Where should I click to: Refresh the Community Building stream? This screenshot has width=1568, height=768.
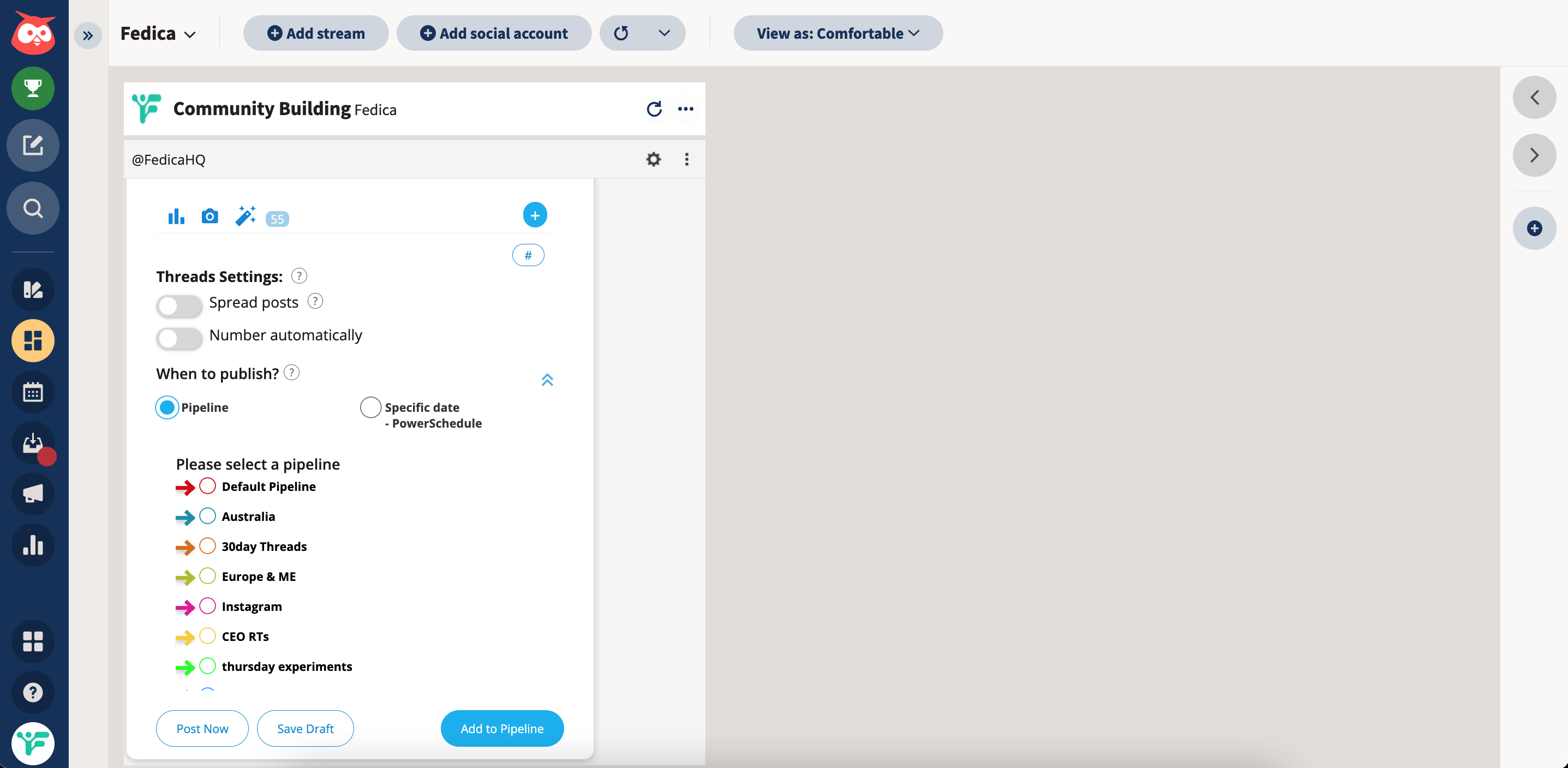tap(654, 109)
